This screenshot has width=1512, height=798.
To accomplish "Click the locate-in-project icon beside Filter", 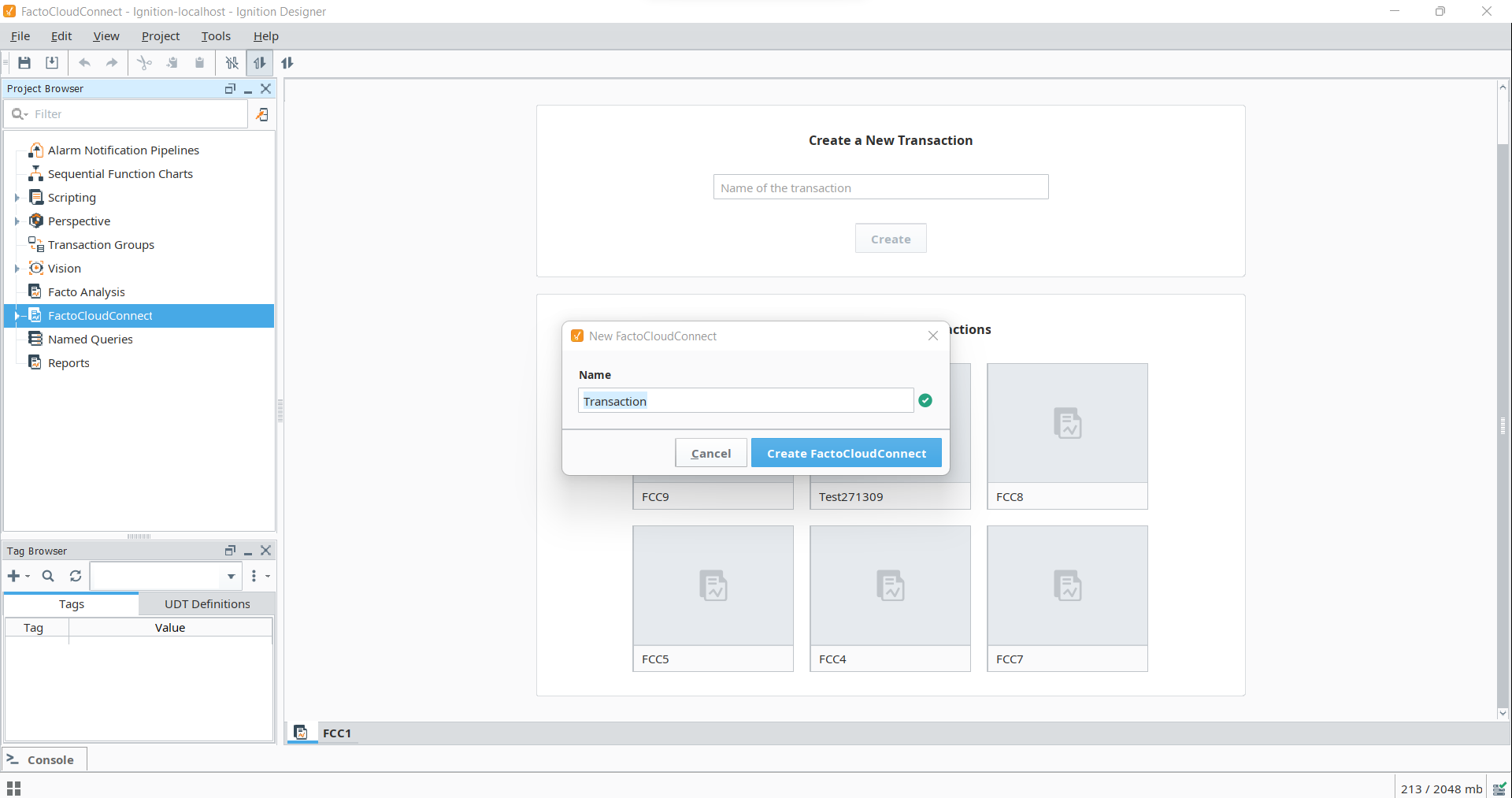I will tap(262, 114).
